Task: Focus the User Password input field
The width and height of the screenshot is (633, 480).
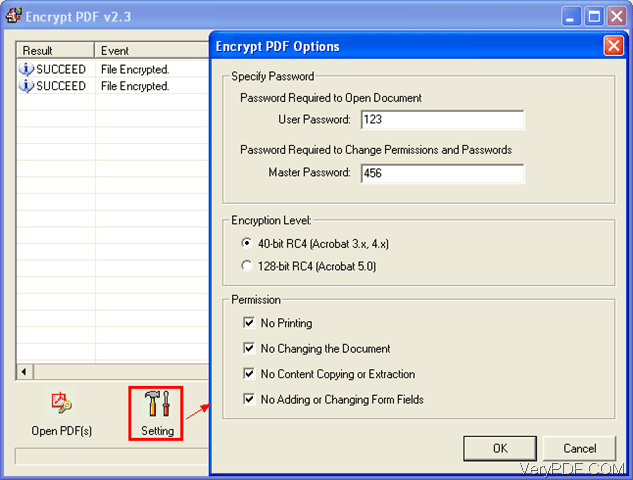Action: (x=442, y=119)
